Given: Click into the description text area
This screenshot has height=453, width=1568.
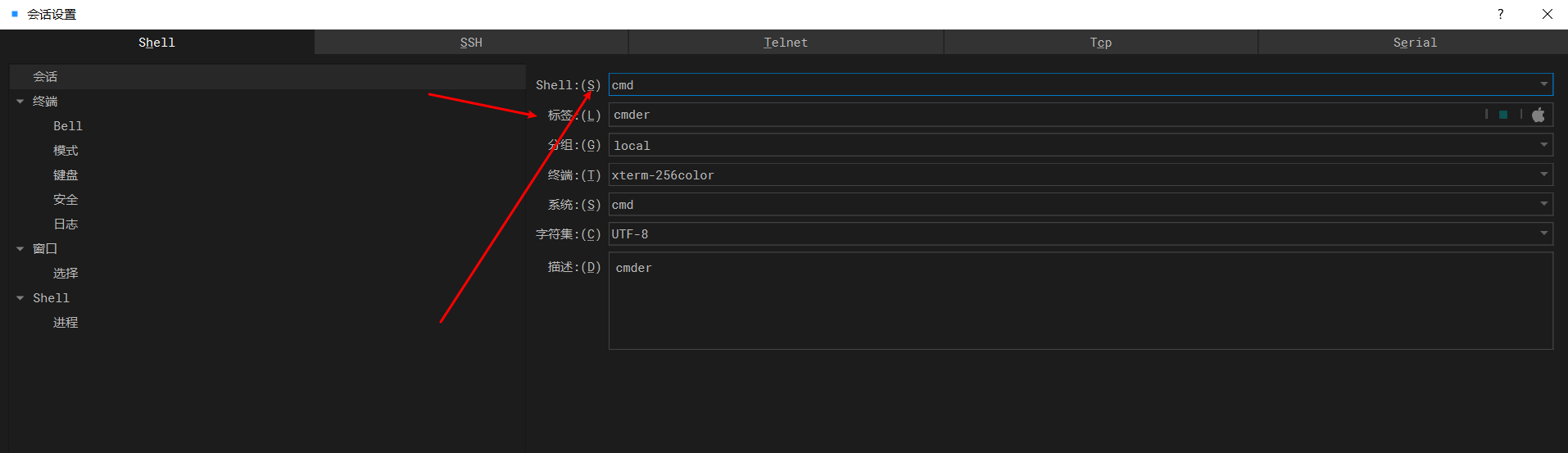Looking at the screenshot, I should coord(1080,301).
